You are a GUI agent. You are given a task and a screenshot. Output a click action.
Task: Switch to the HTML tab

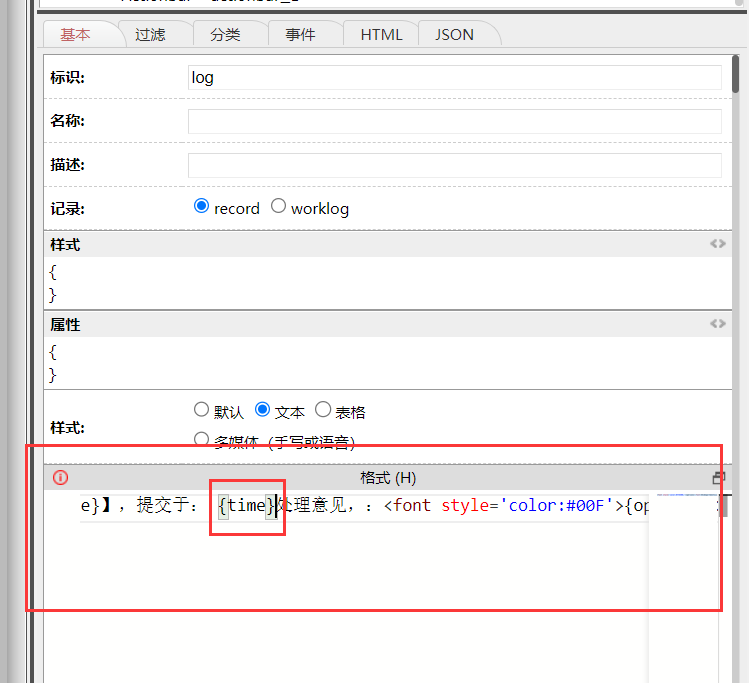(381, 34)
